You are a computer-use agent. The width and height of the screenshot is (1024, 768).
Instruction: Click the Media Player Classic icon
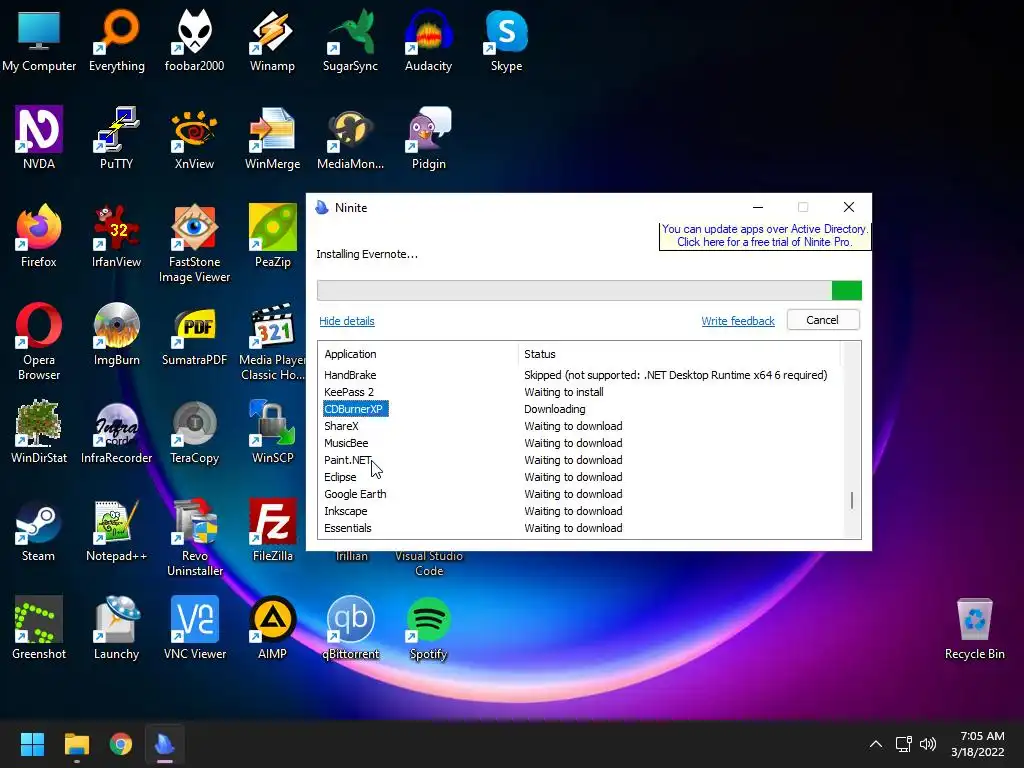point(272,342)
